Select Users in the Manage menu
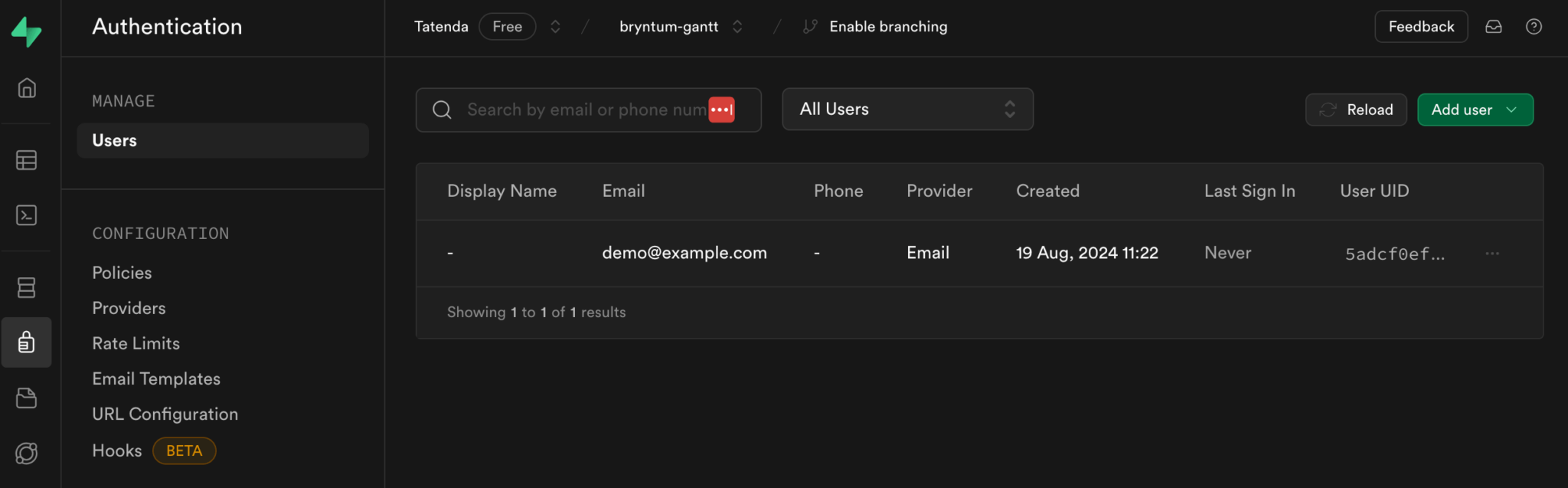This screenshot has height=488, width=1568. [223, 141]
